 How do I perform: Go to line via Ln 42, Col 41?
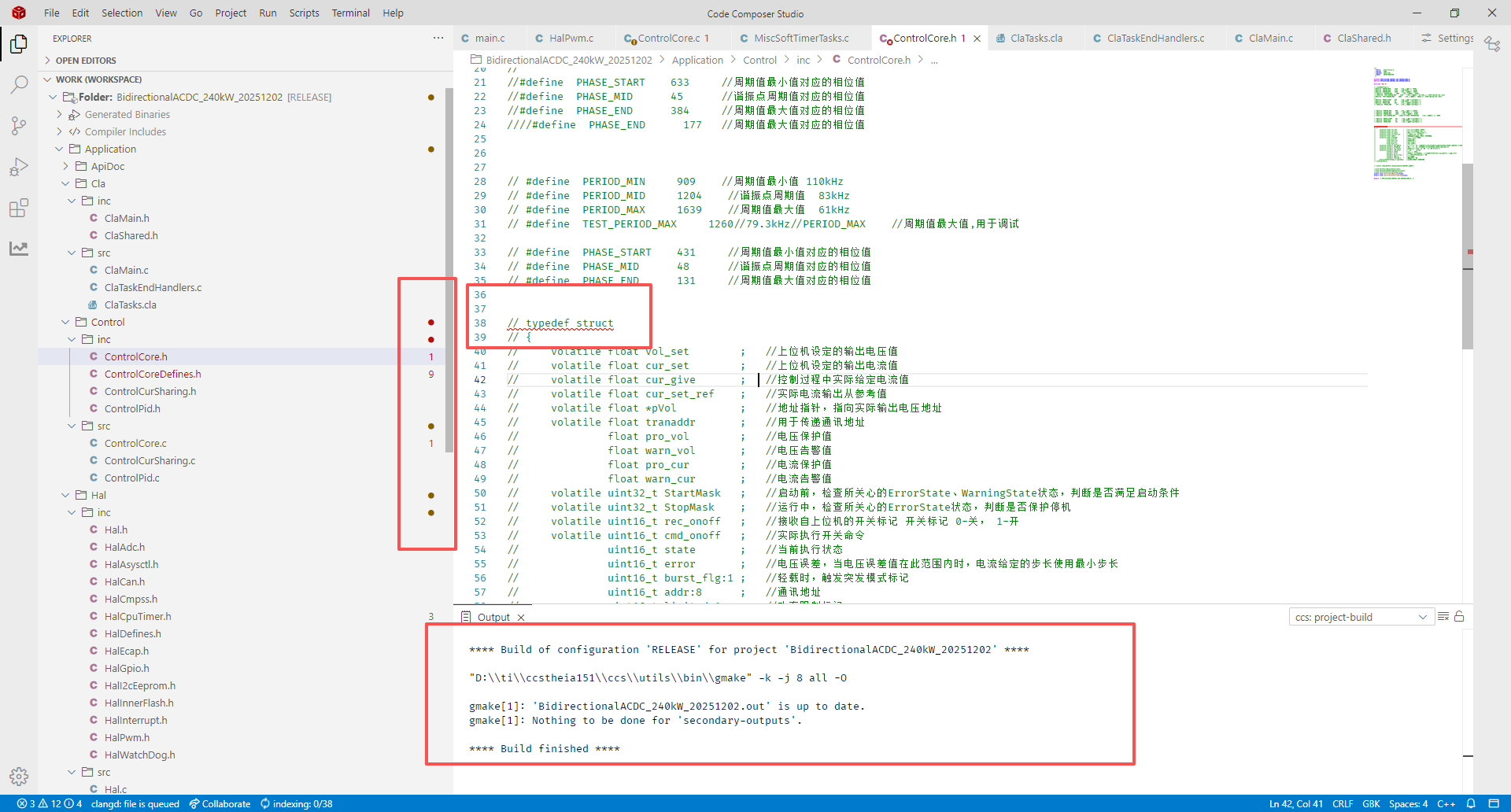coord(1295,803)
